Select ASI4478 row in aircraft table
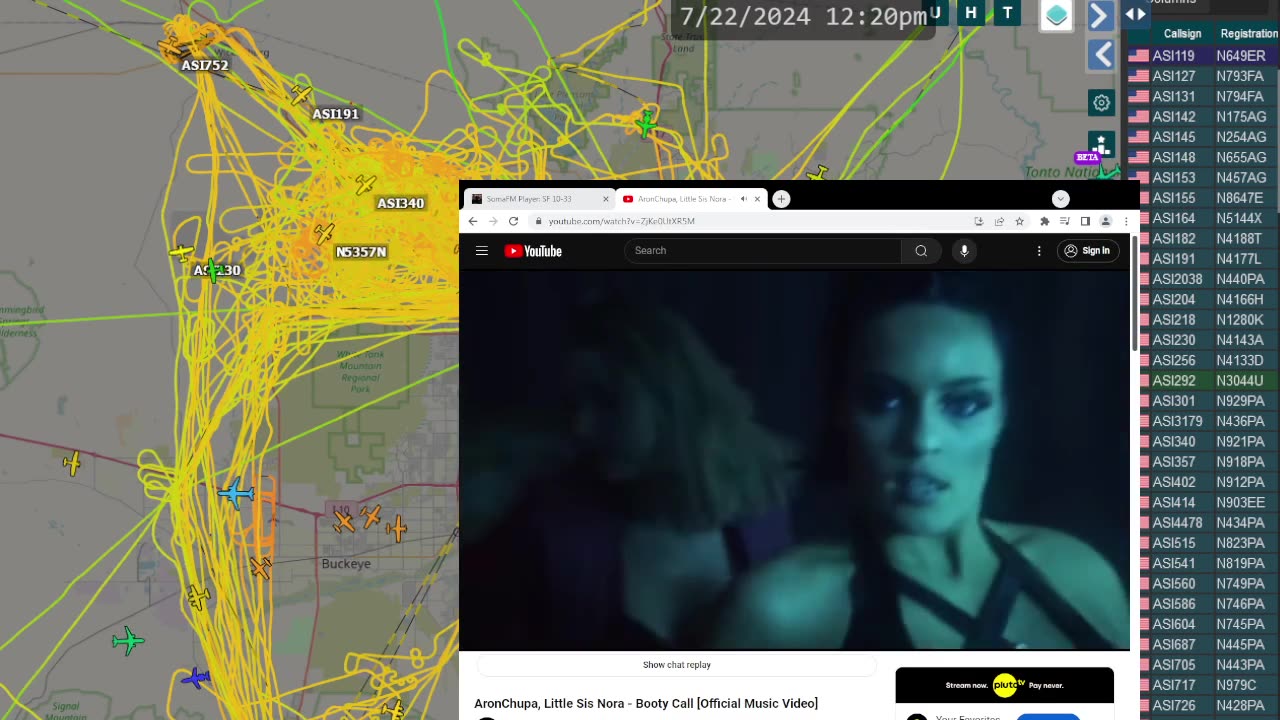1280x720 pixels. coord(1204,523)
